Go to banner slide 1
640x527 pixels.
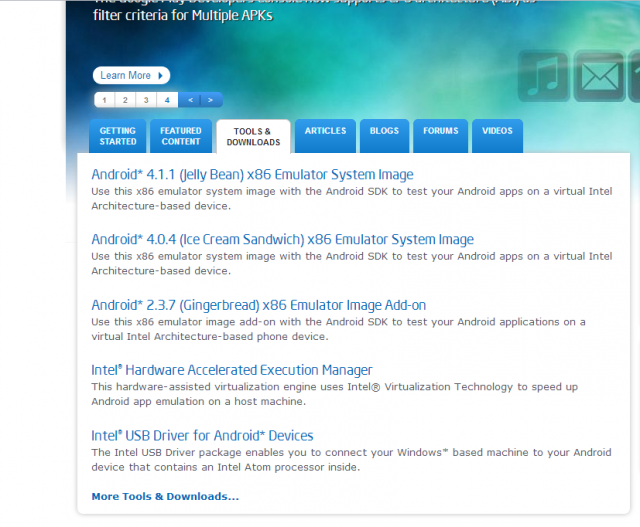pos(104,100)
